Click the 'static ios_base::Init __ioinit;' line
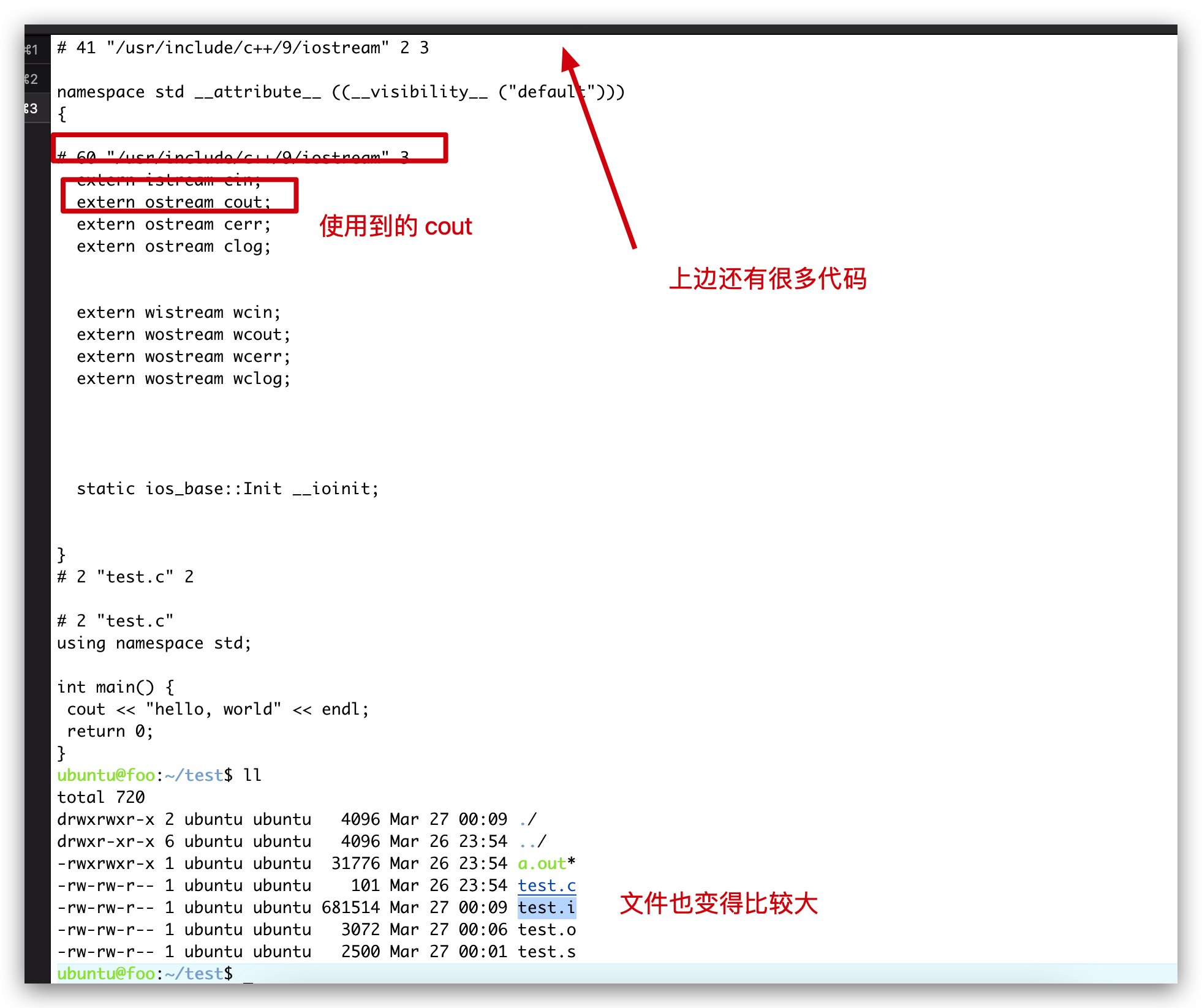The width and height of the screenshot is (1202, 1008). (228, 489)
